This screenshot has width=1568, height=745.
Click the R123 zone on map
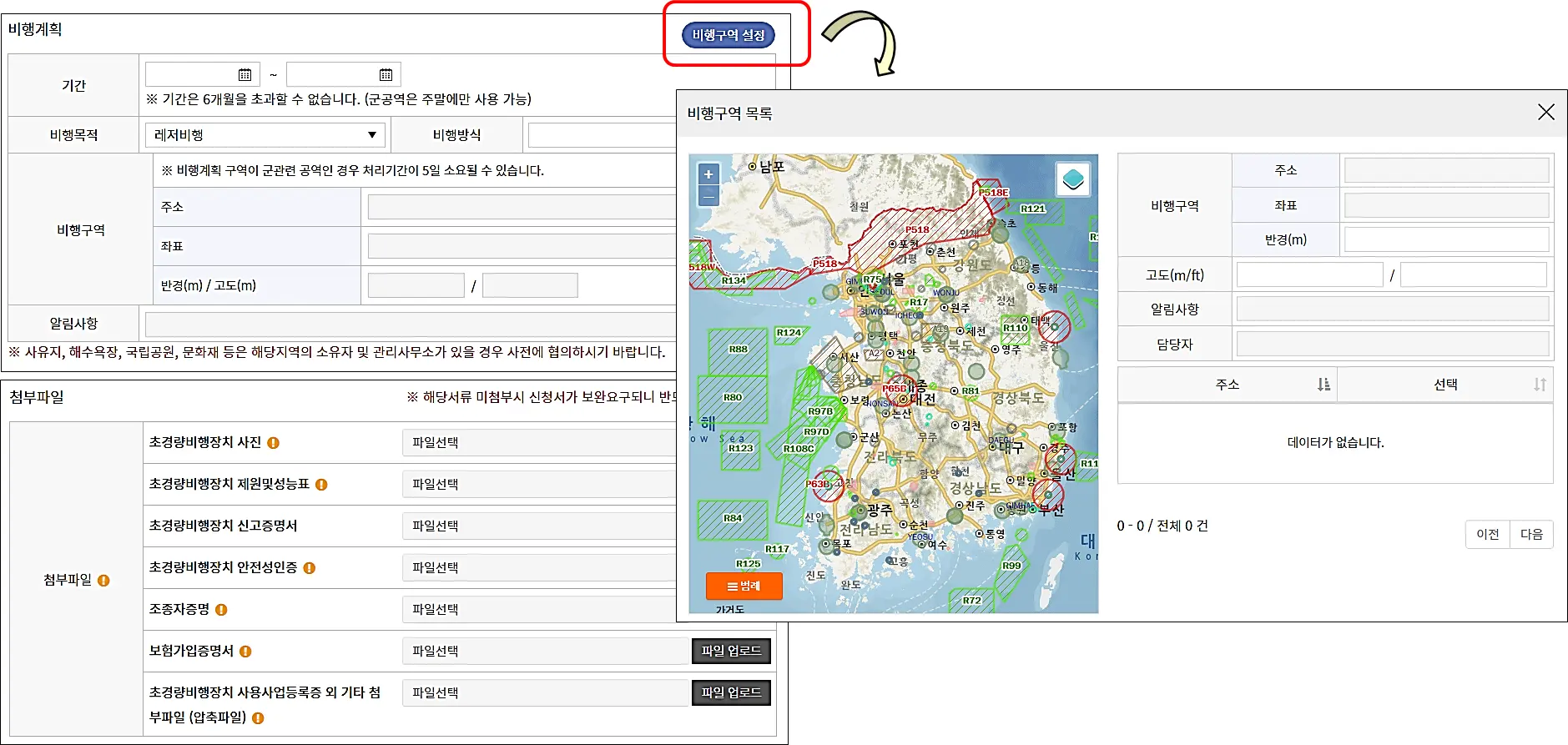pos(740,449)
